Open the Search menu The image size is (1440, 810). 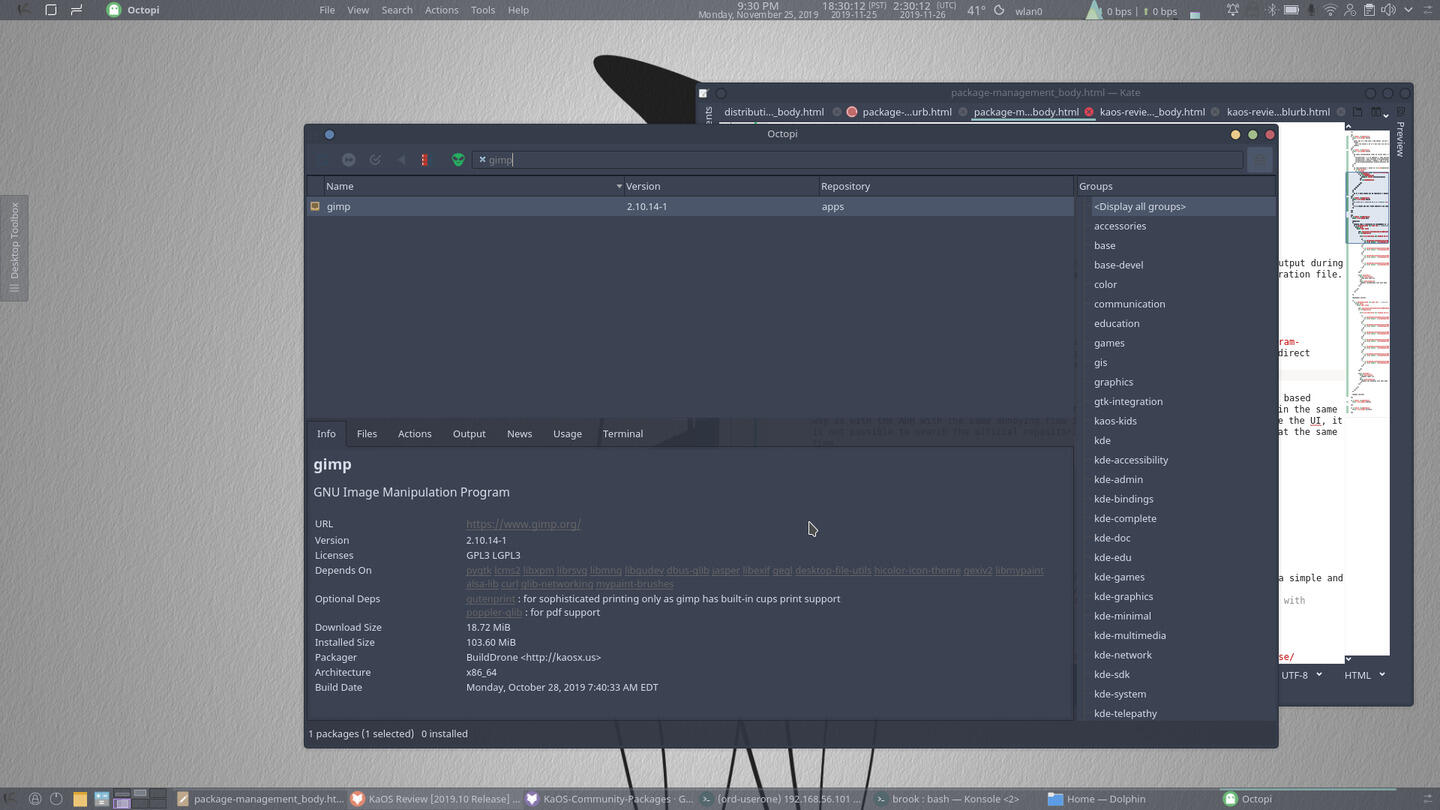point(397,10)
